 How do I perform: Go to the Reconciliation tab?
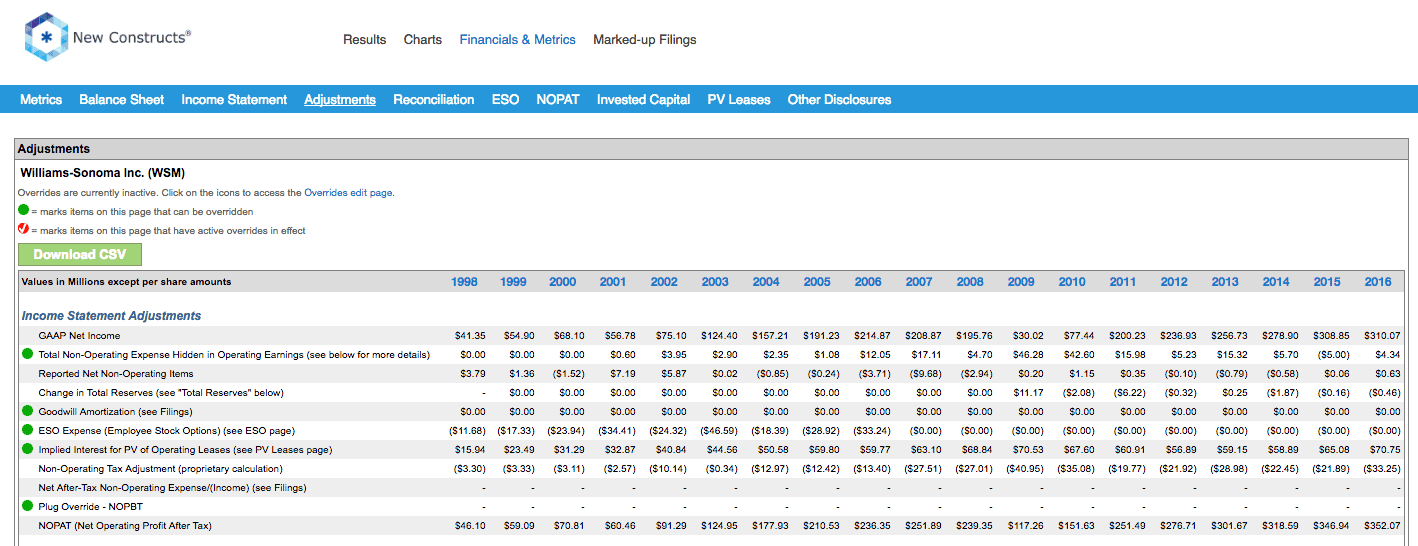434,99
